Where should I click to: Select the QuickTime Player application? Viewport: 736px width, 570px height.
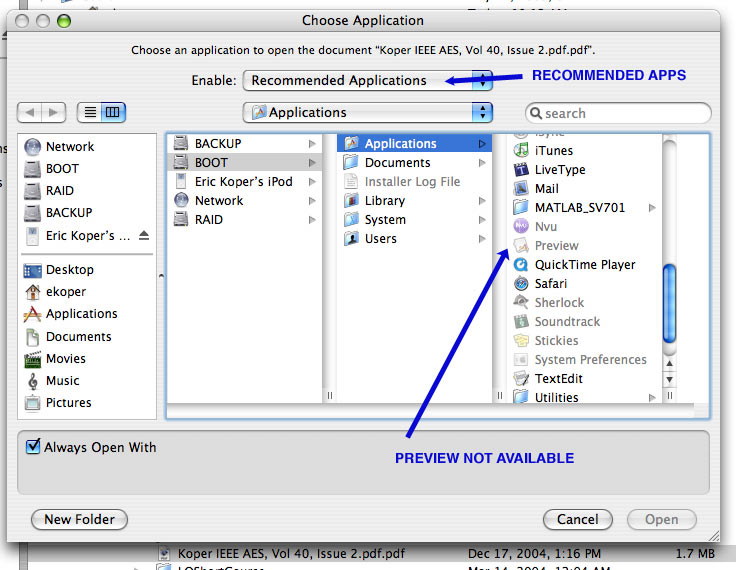[x=584, y=265]
